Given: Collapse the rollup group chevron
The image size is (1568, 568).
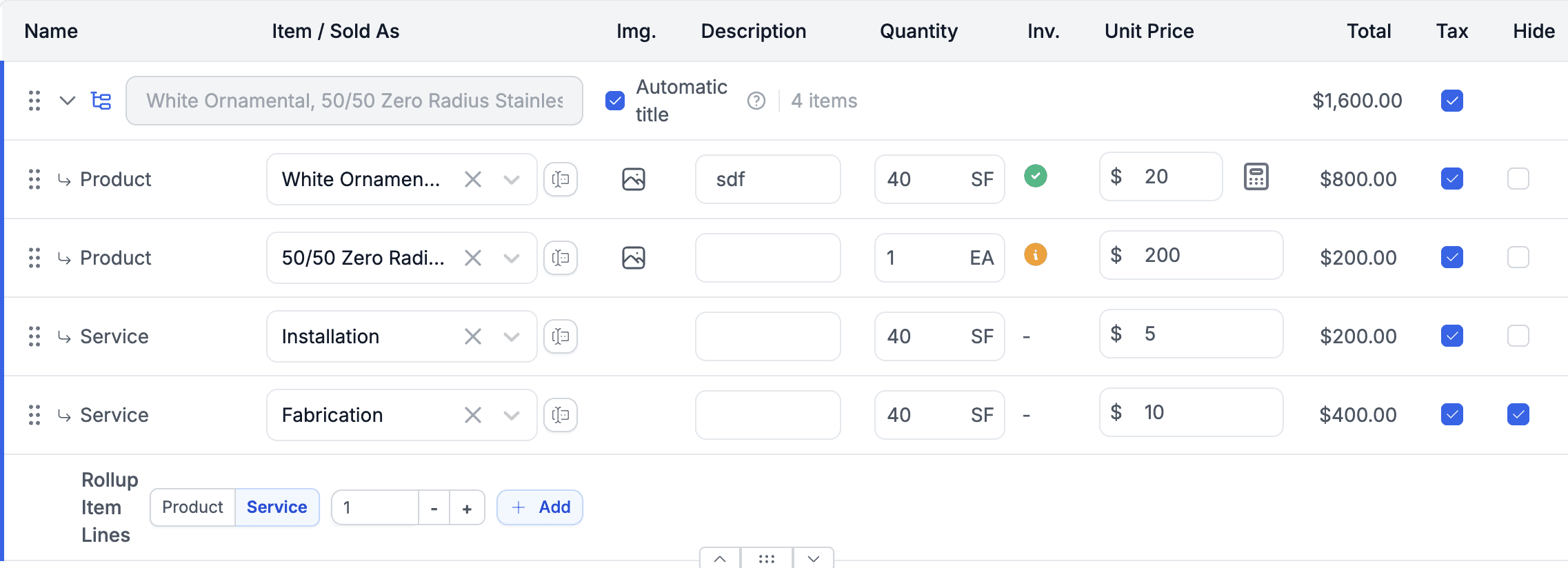Looking at the screenshot, I should click(x=68, y=101).
